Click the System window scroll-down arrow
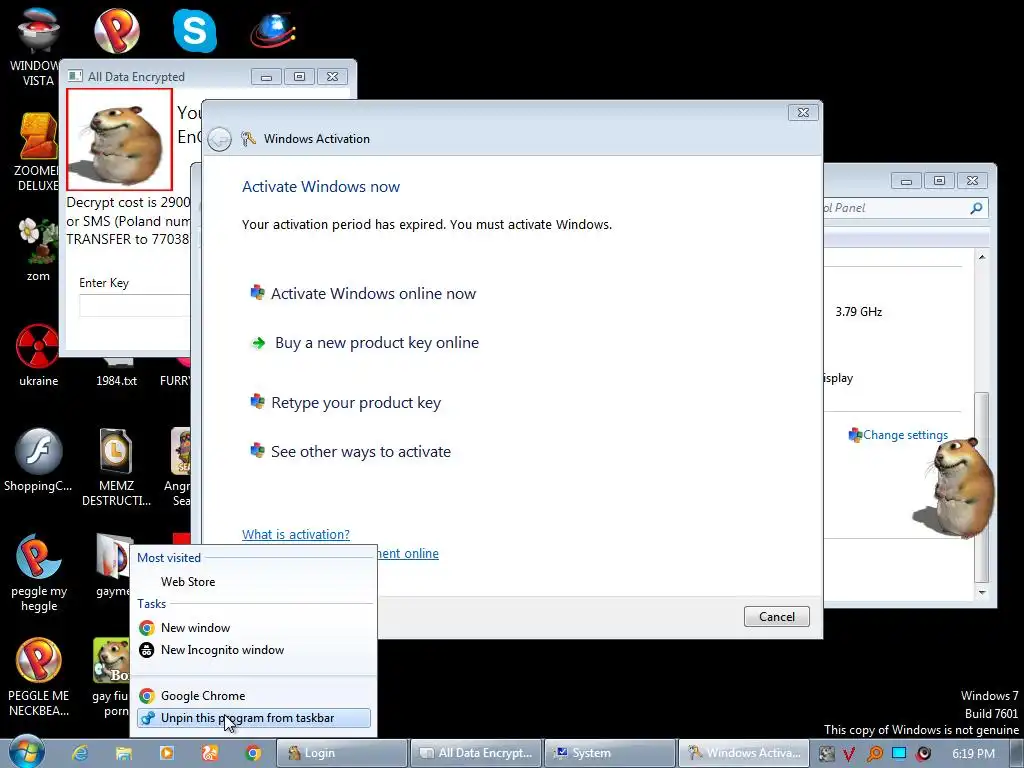 982,592
